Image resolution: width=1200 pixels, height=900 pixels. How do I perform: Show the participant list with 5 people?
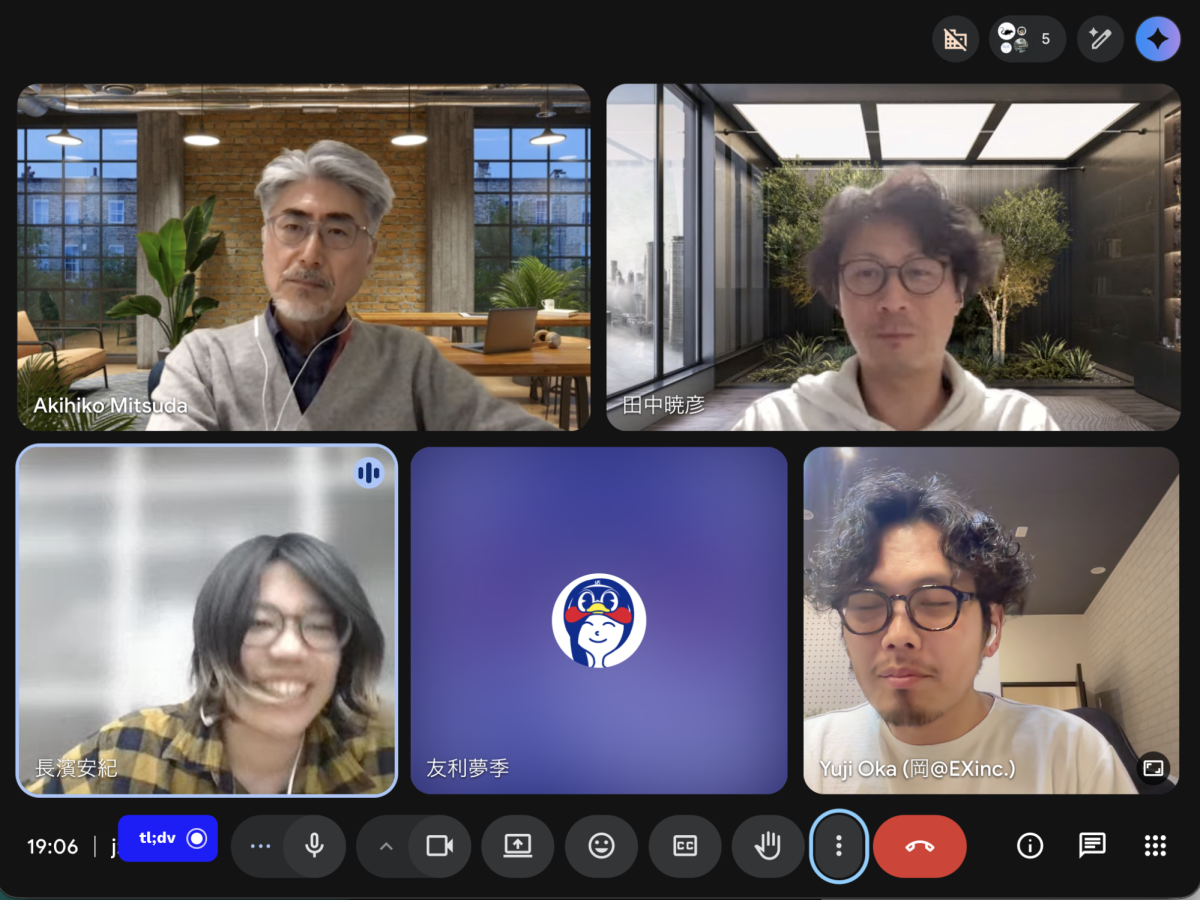[x=1027, y=40]
